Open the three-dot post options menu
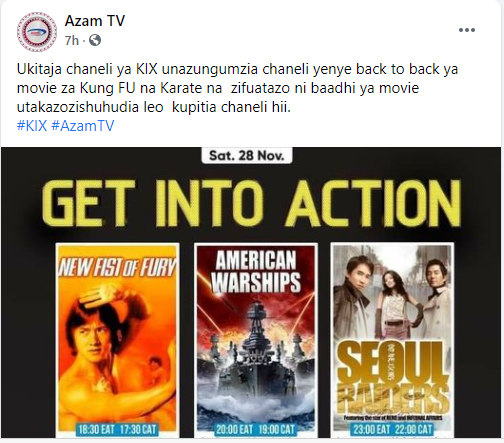This screenshot has width=504, height=443. click(467, 30)
